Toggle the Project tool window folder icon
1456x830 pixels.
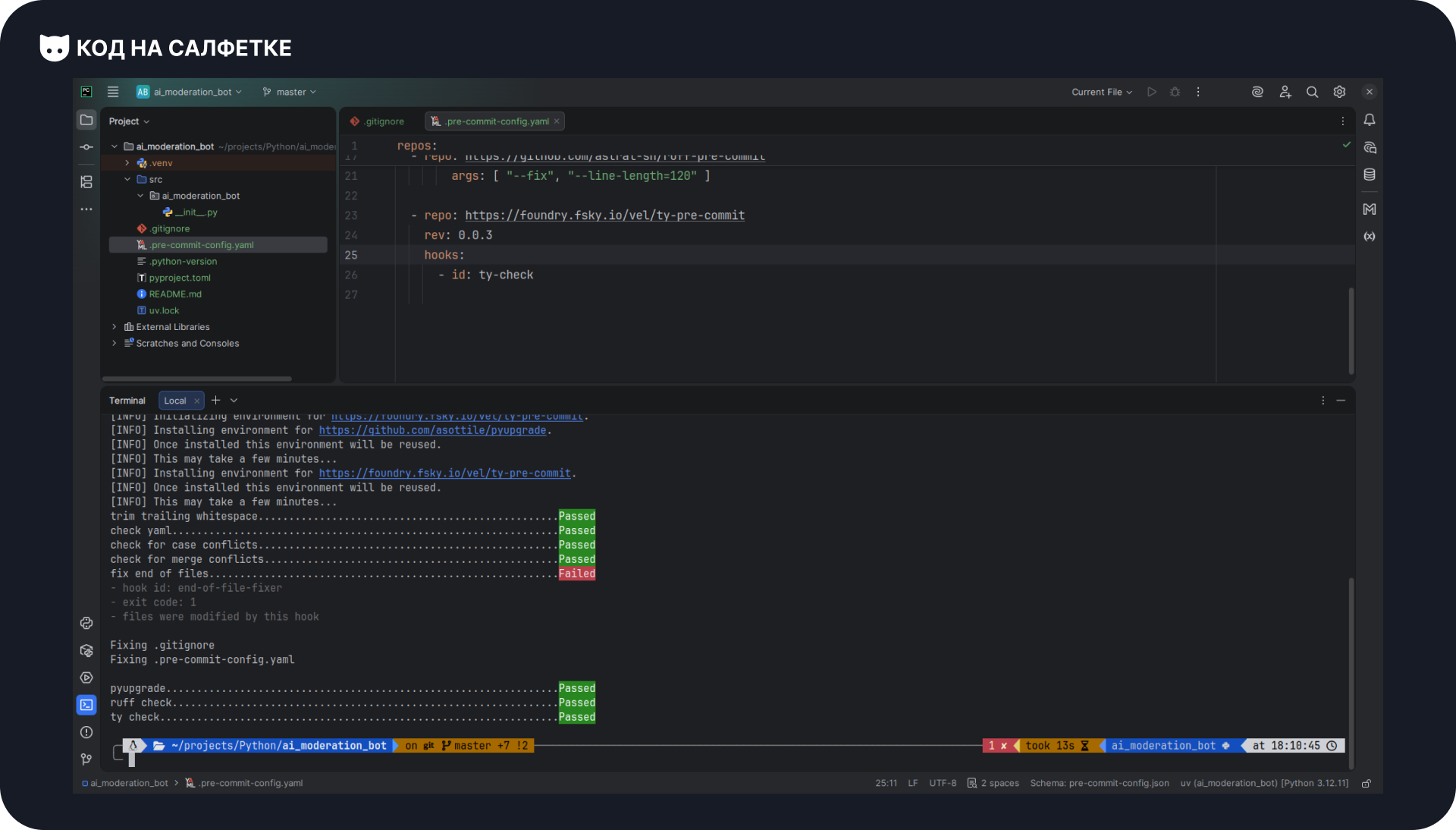86,120
